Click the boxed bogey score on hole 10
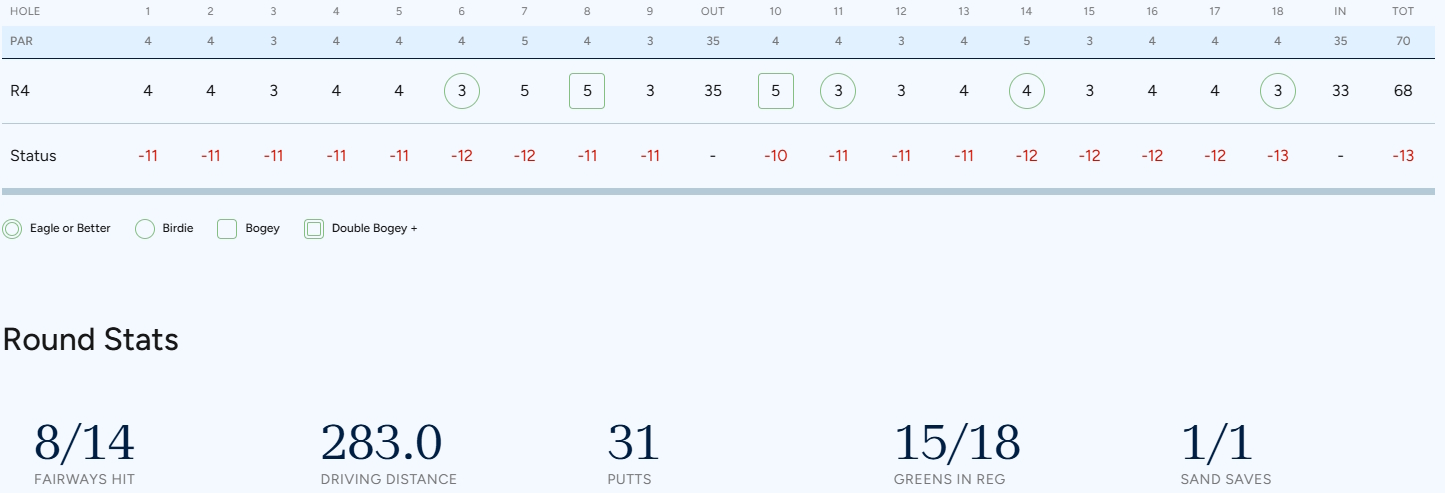The image size is (1445, 493). [x=776, y=91]
